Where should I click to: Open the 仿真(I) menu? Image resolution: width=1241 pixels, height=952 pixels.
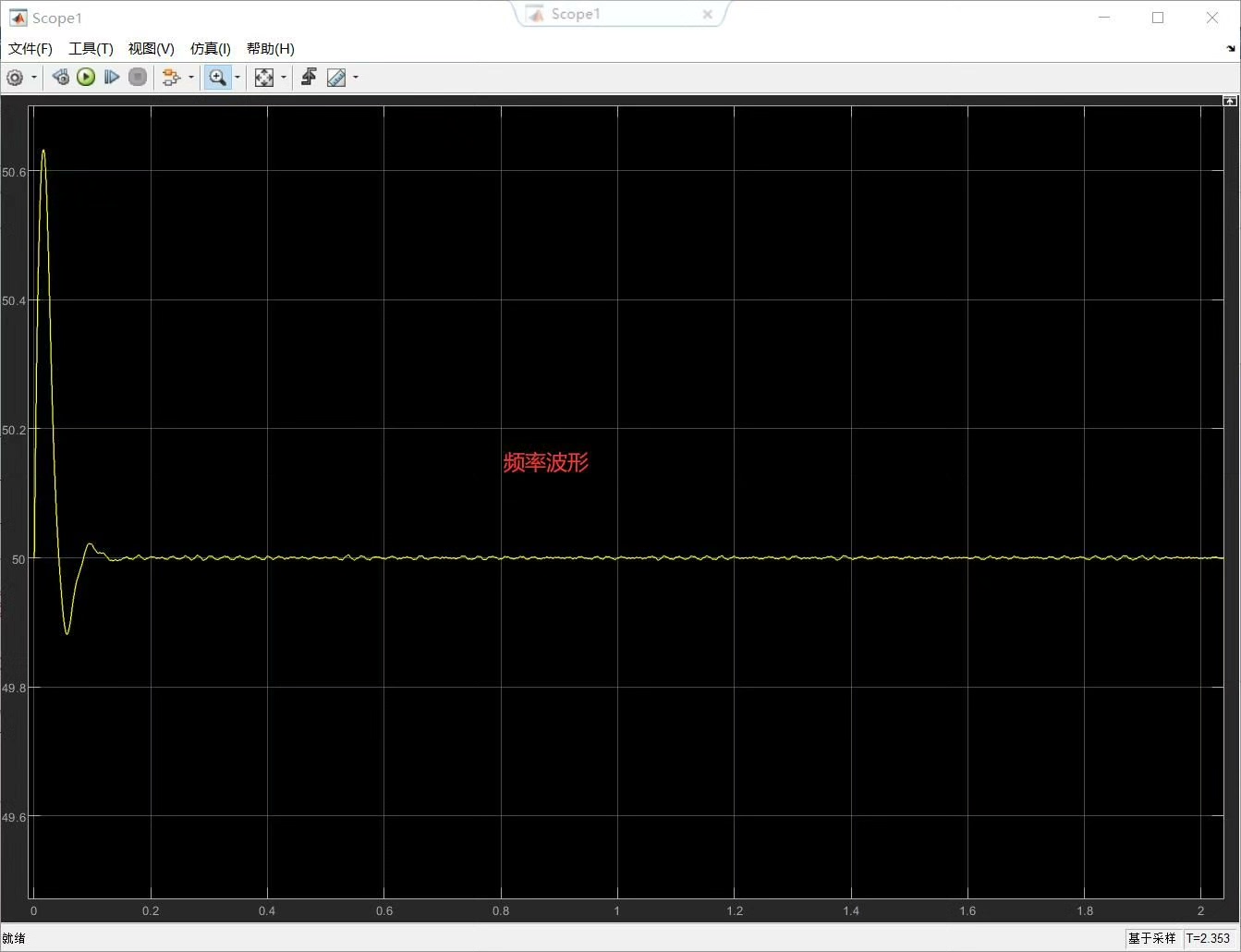210,48
